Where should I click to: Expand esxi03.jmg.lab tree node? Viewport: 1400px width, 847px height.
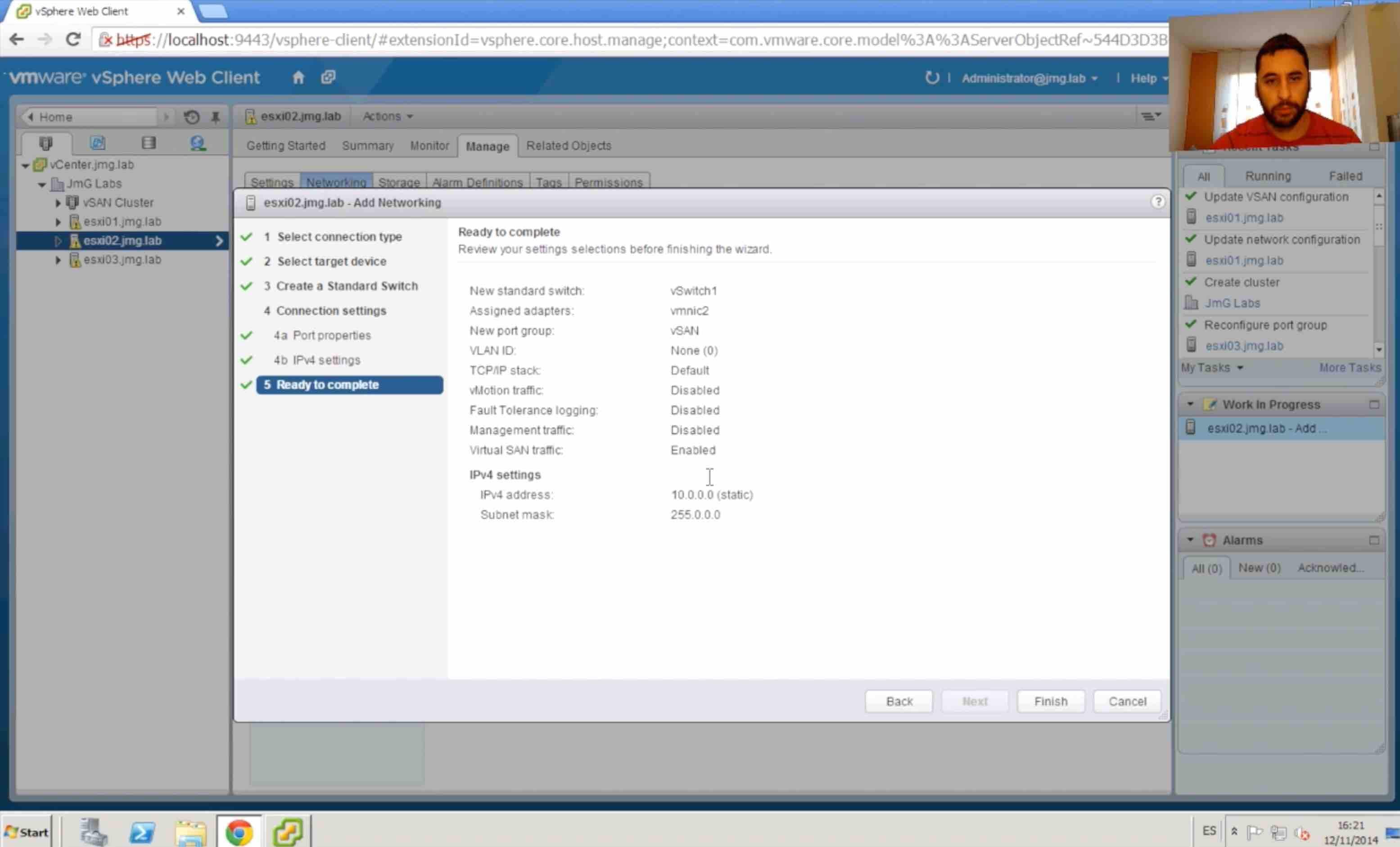point(57,260)
